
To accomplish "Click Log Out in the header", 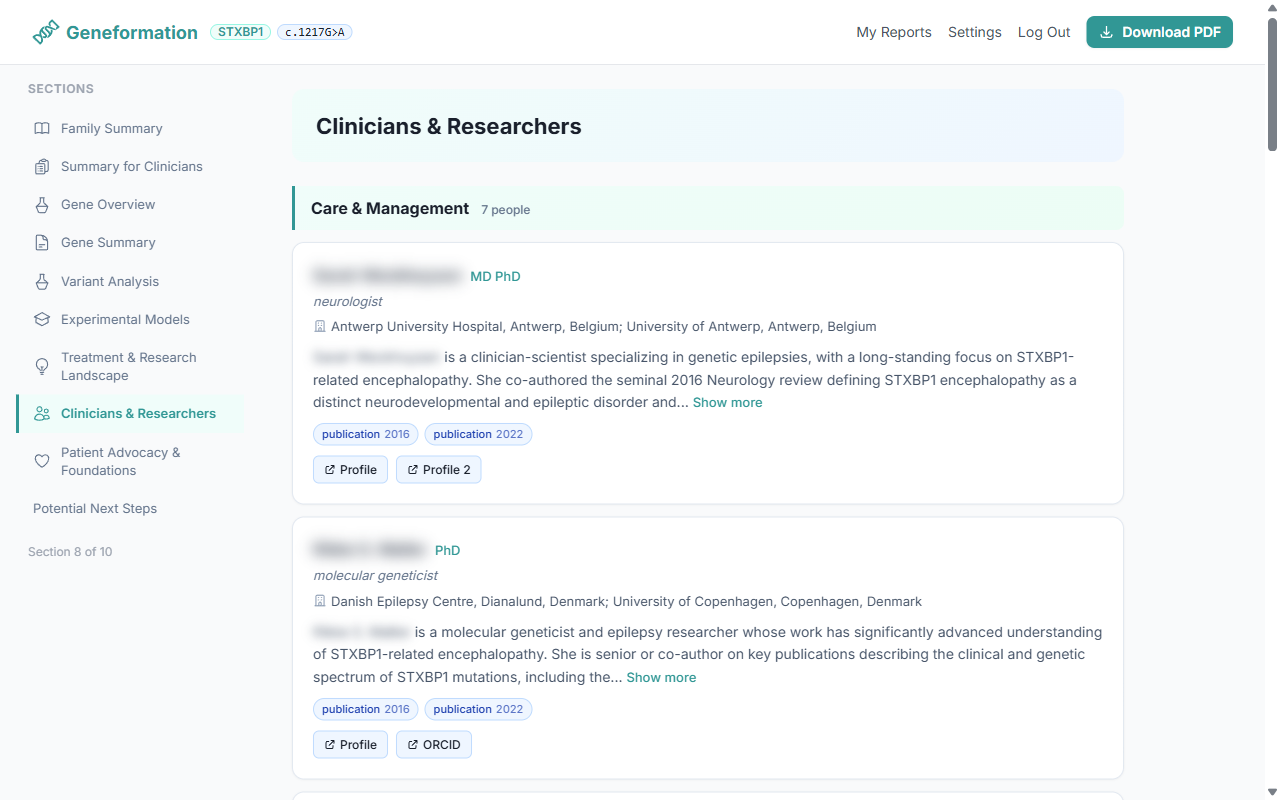I will [1044, 32].
